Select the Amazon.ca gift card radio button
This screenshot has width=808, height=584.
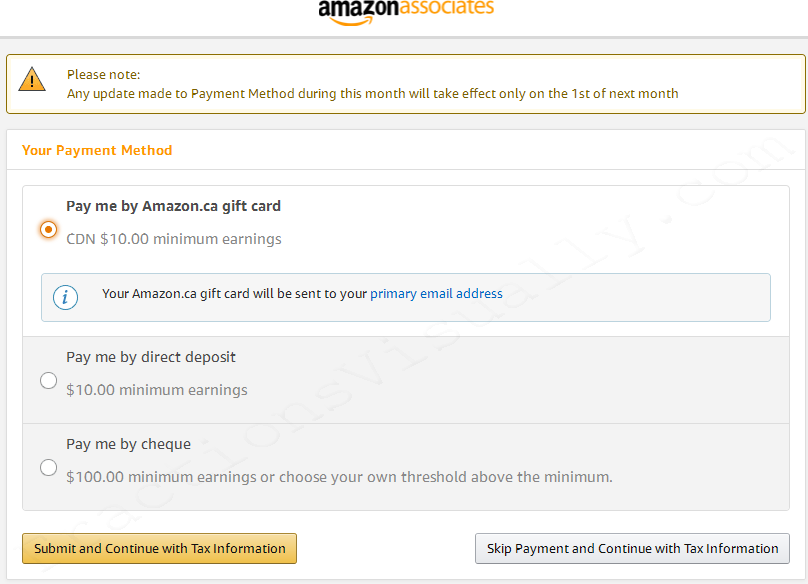pos(48,229)
